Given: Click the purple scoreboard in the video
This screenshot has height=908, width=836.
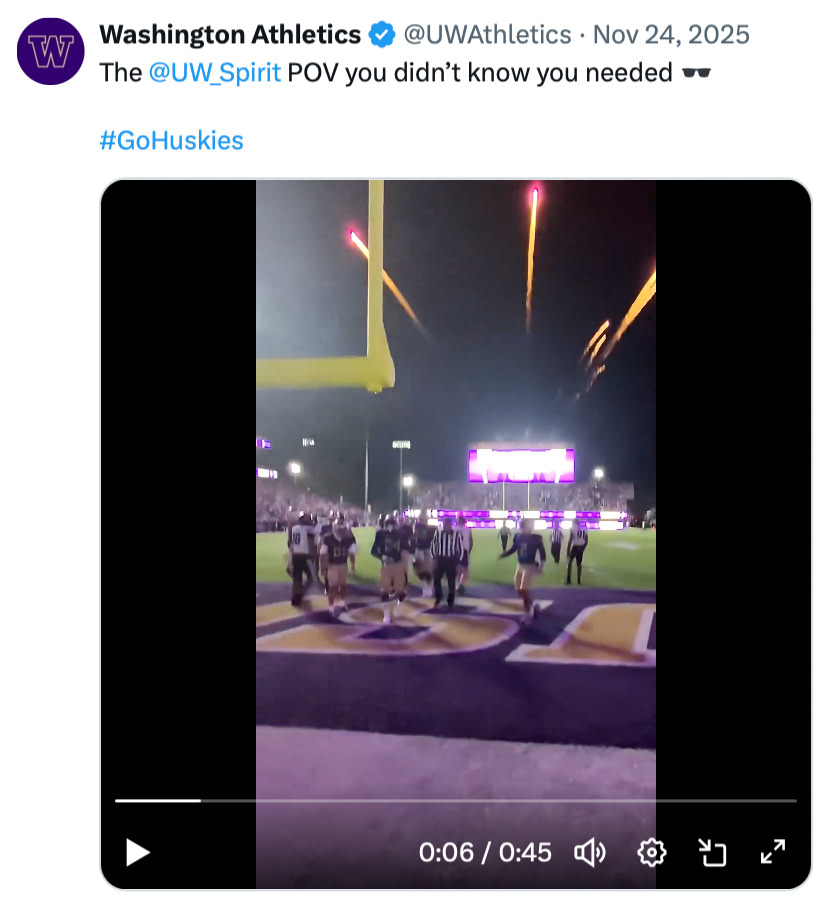Looking at the screenshot, I should pos(521,465).
